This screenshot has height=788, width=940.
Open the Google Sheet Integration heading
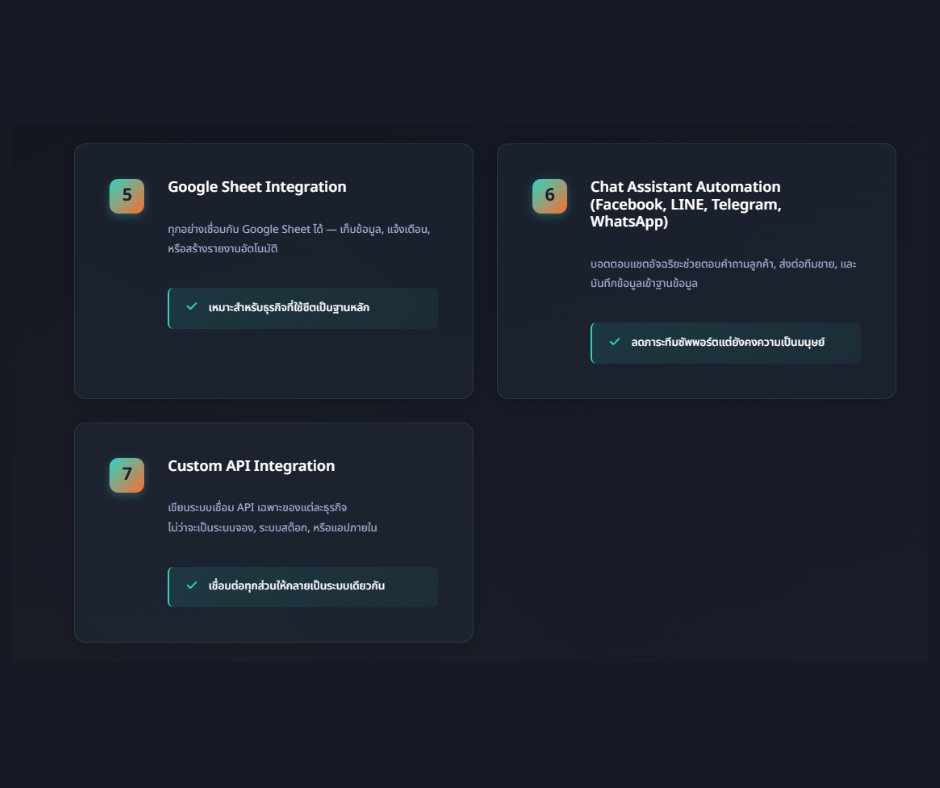(257, 187)
